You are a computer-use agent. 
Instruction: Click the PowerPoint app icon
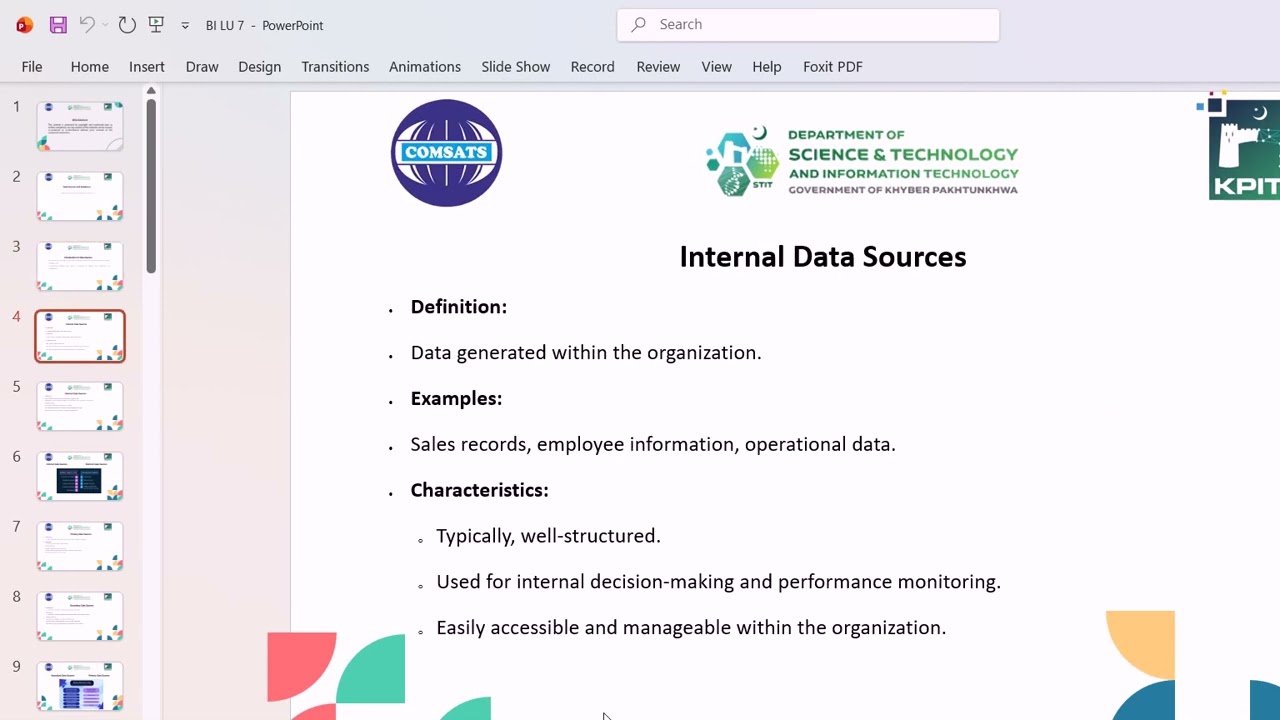click(x=24, y=25)
